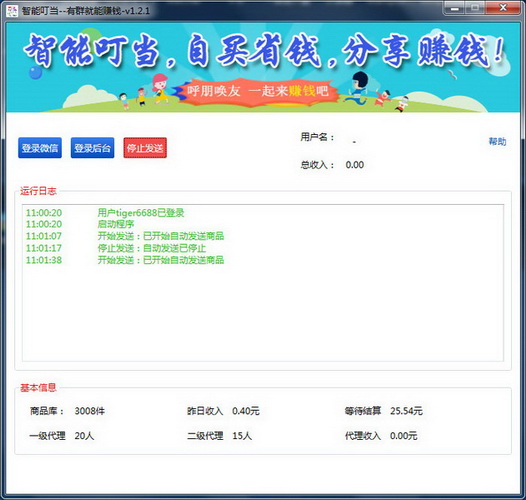Maximize the 智能叮当 window
Viewport: 526px width, 500px height.
click(x=475, y=8)
